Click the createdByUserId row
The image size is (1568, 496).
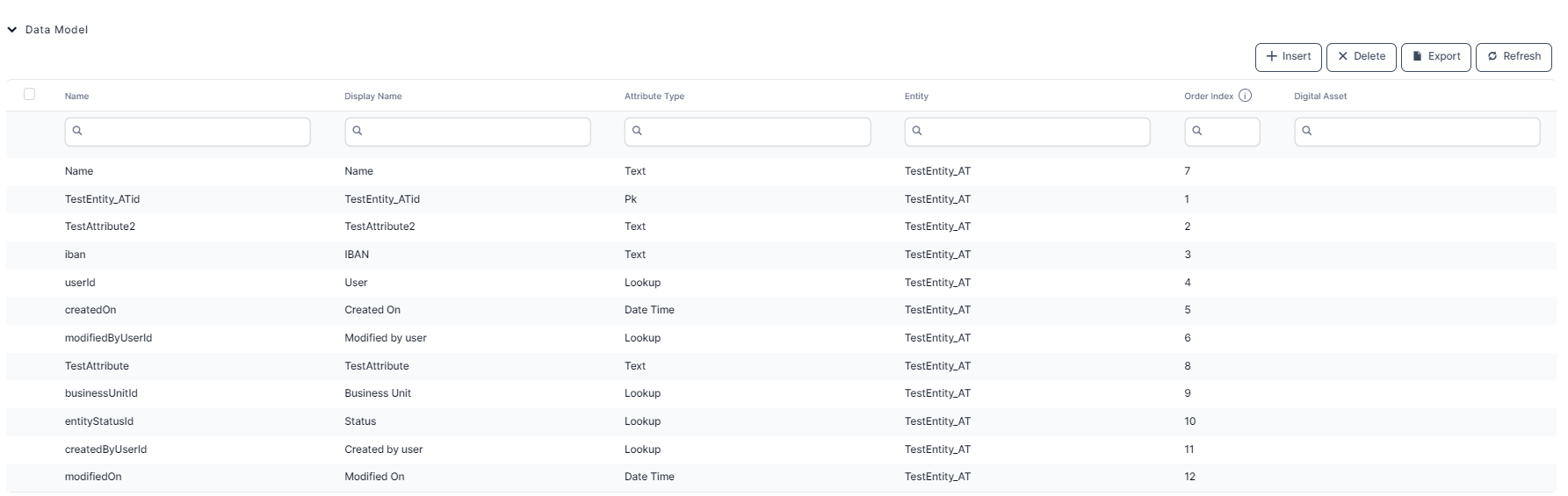[105, 449]
